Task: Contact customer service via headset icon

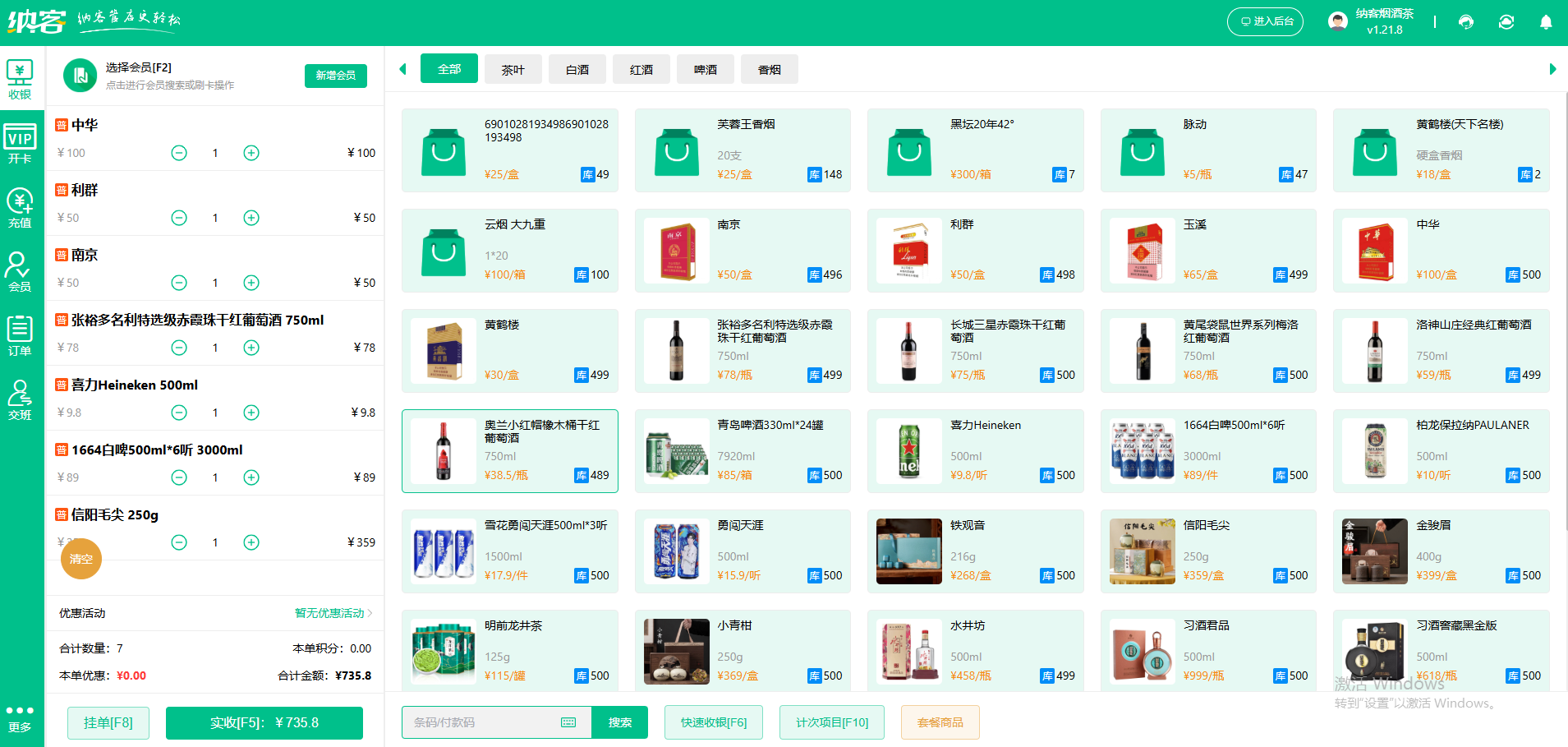Action: [x=1465, y=21]
